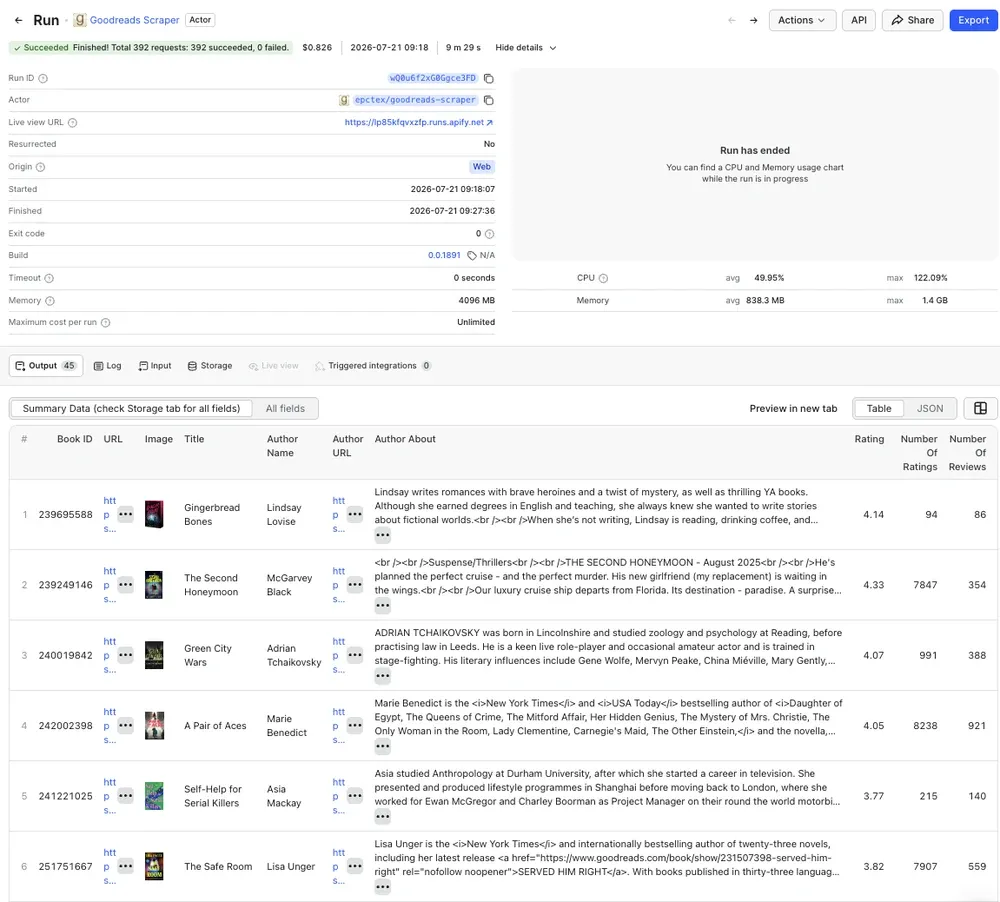
Task: Click the blue Export button
Action: [x=973, y=20]
